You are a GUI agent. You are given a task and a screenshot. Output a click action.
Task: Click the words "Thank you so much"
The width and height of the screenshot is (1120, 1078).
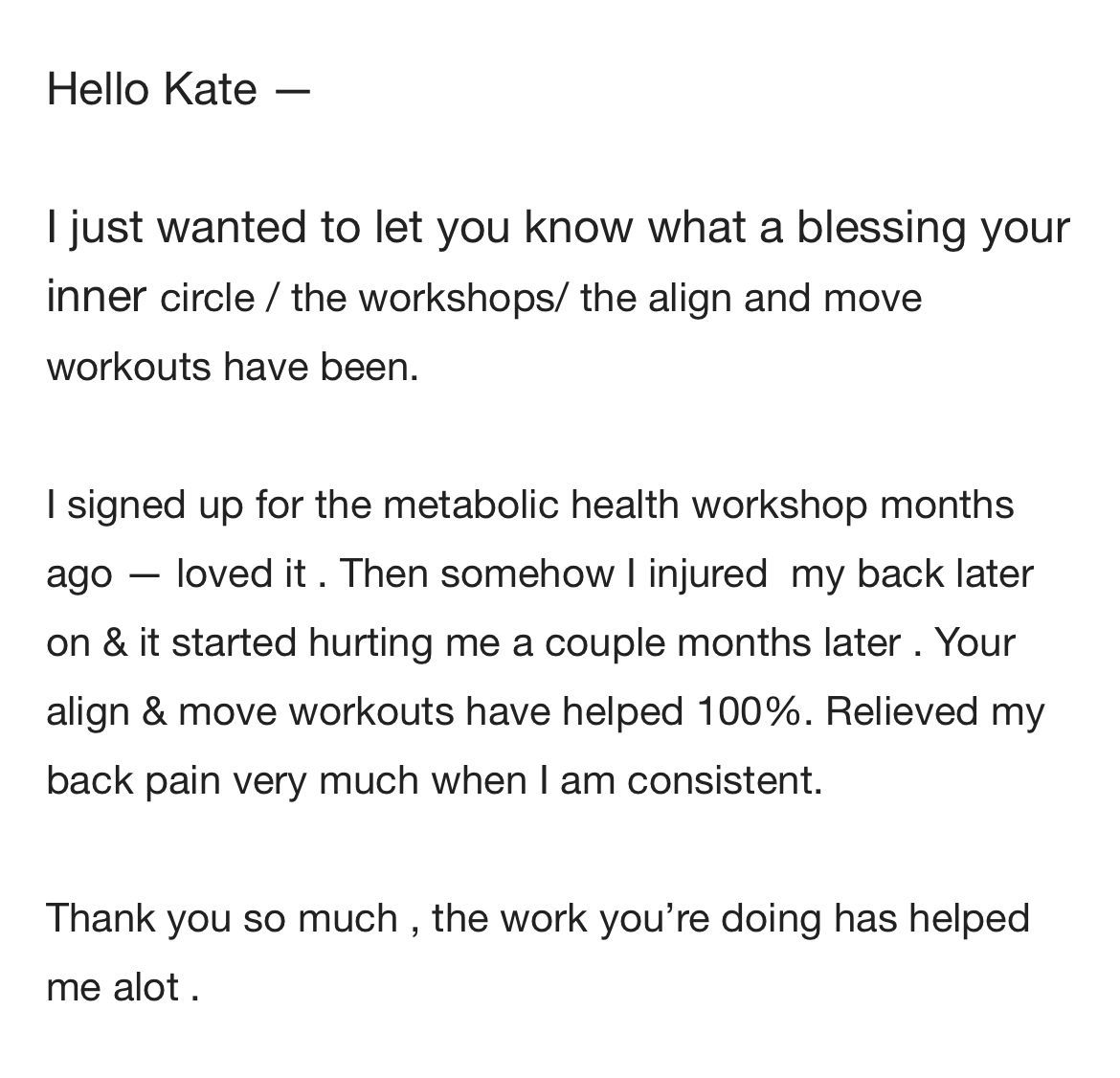pos(222,918)
